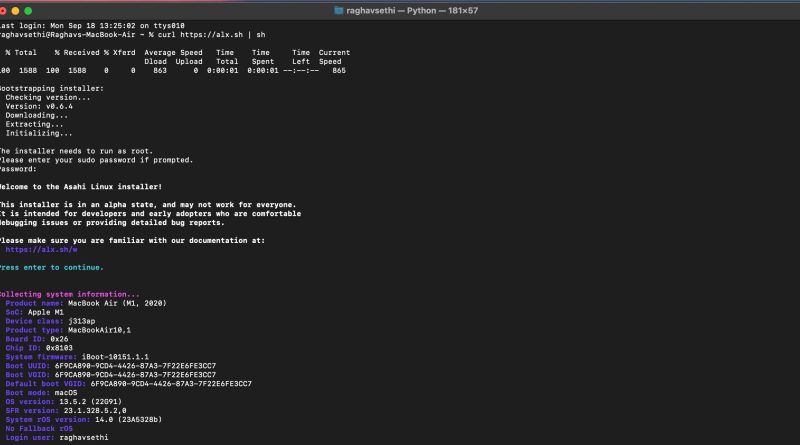Click the 'Boot mode: macOS' line

41,393
